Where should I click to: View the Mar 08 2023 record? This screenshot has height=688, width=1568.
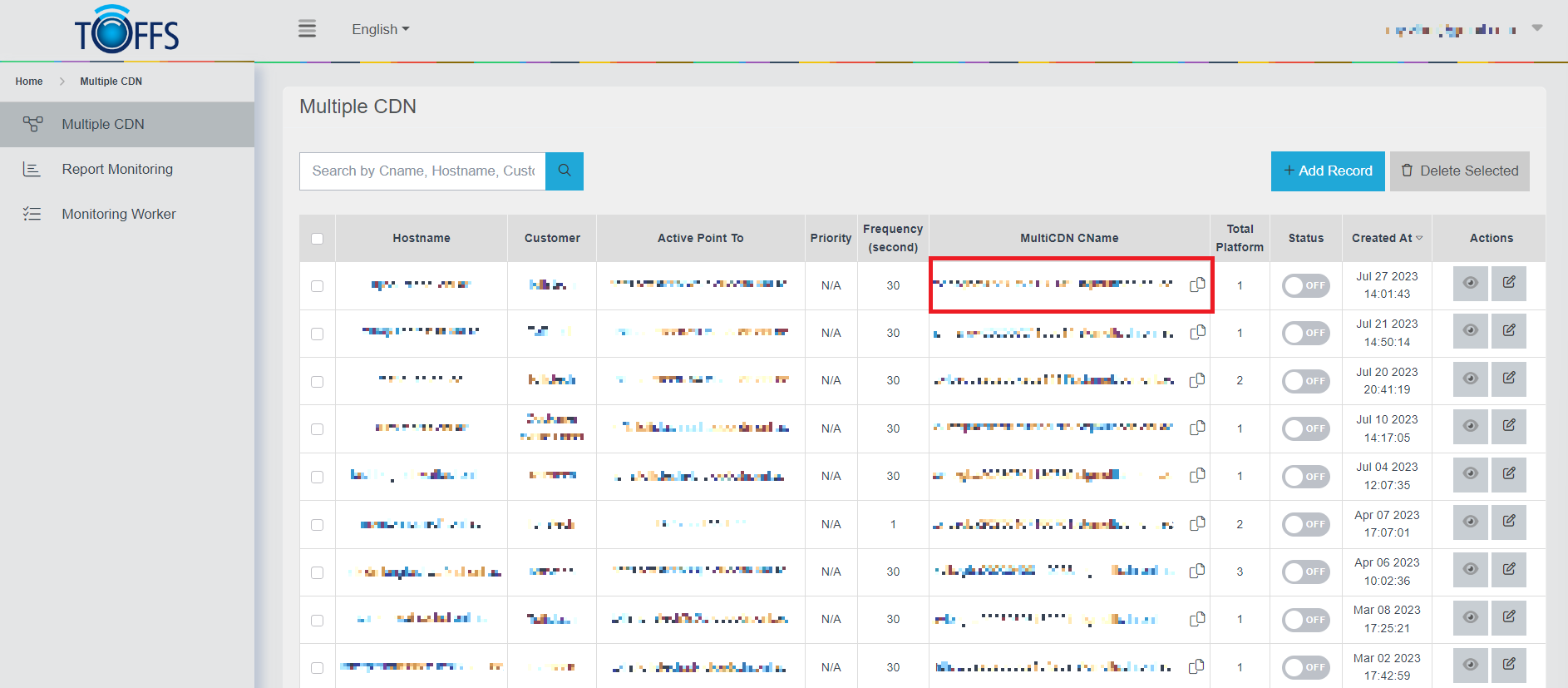(1470, 617)
